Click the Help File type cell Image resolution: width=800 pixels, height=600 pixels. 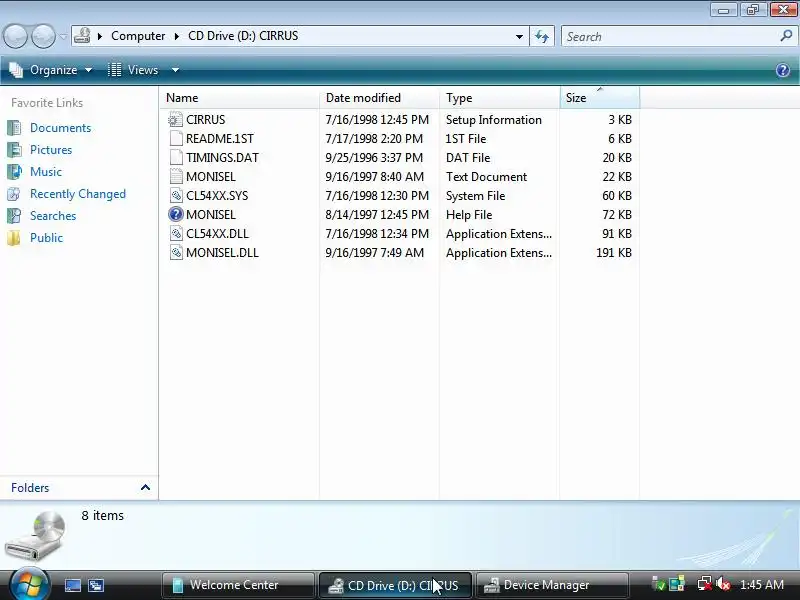(x=468, y=215)
